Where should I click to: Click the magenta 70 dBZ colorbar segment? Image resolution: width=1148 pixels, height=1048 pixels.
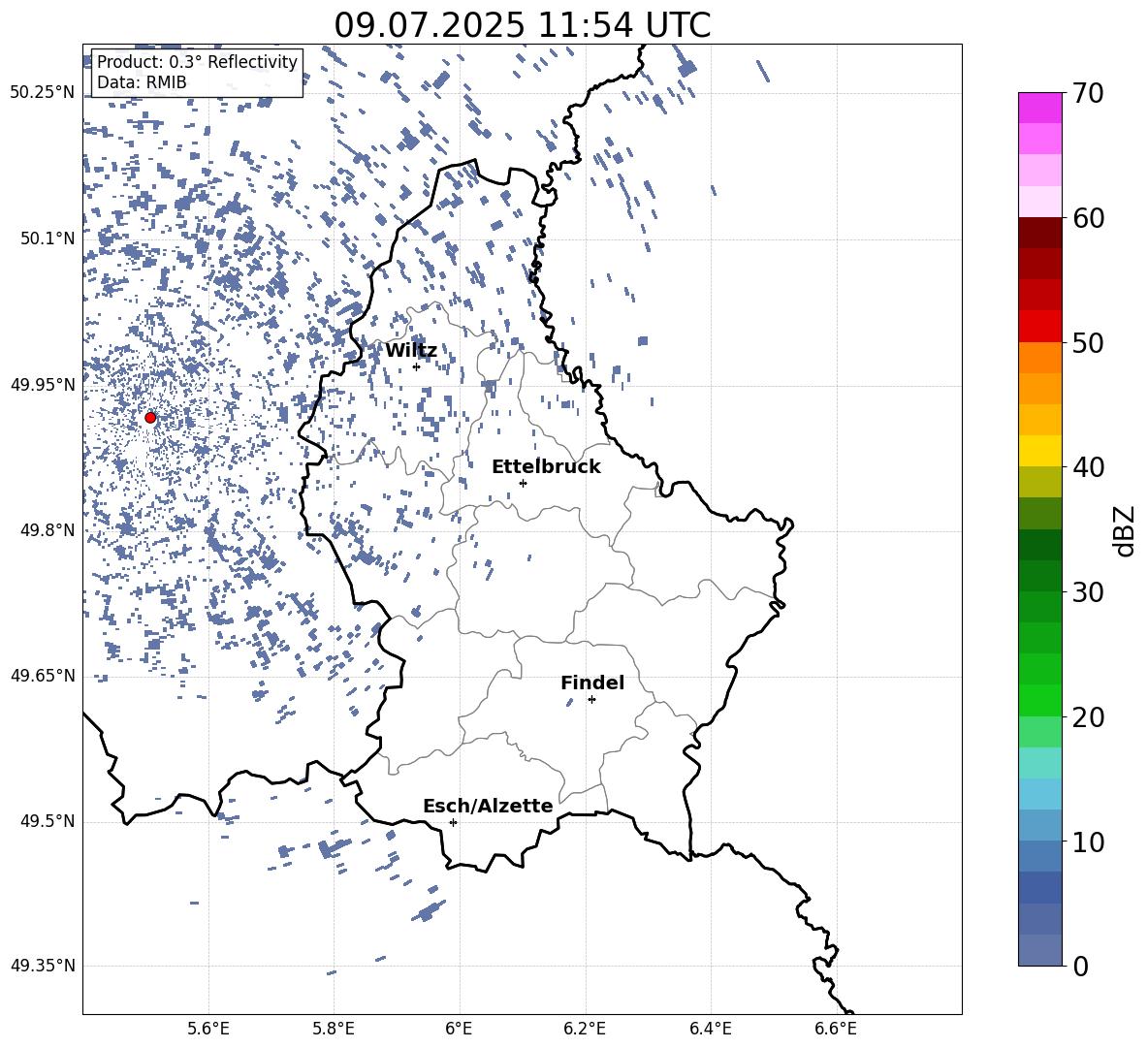coord(1039,108)
